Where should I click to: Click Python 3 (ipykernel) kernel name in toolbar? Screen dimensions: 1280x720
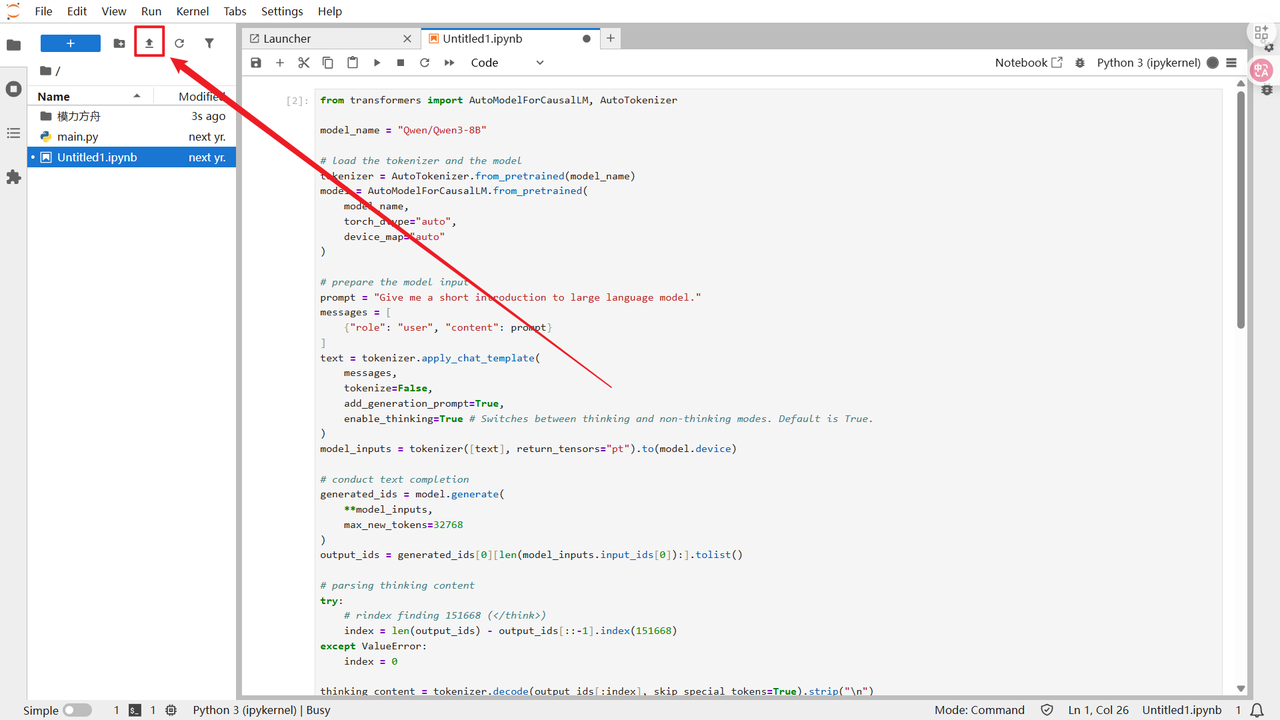click(x=1149, y=62)
